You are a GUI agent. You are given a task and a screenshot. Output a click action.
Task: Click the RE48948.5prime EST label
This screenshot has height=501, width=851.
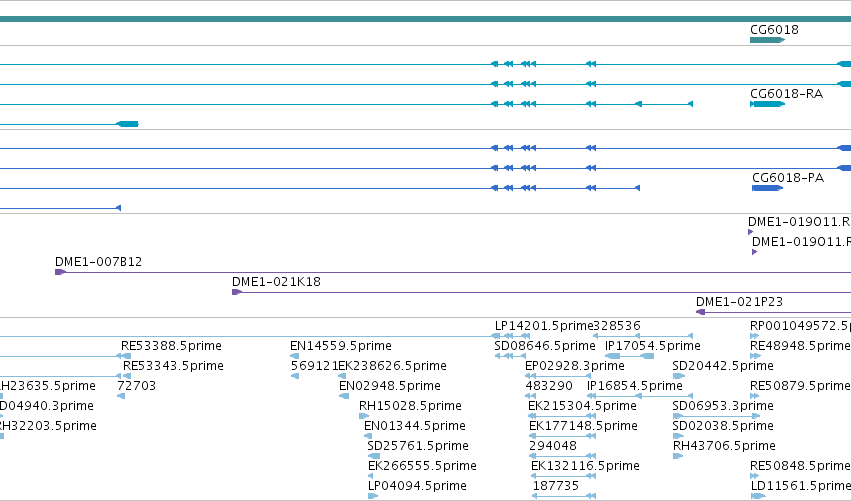point(800,346)
